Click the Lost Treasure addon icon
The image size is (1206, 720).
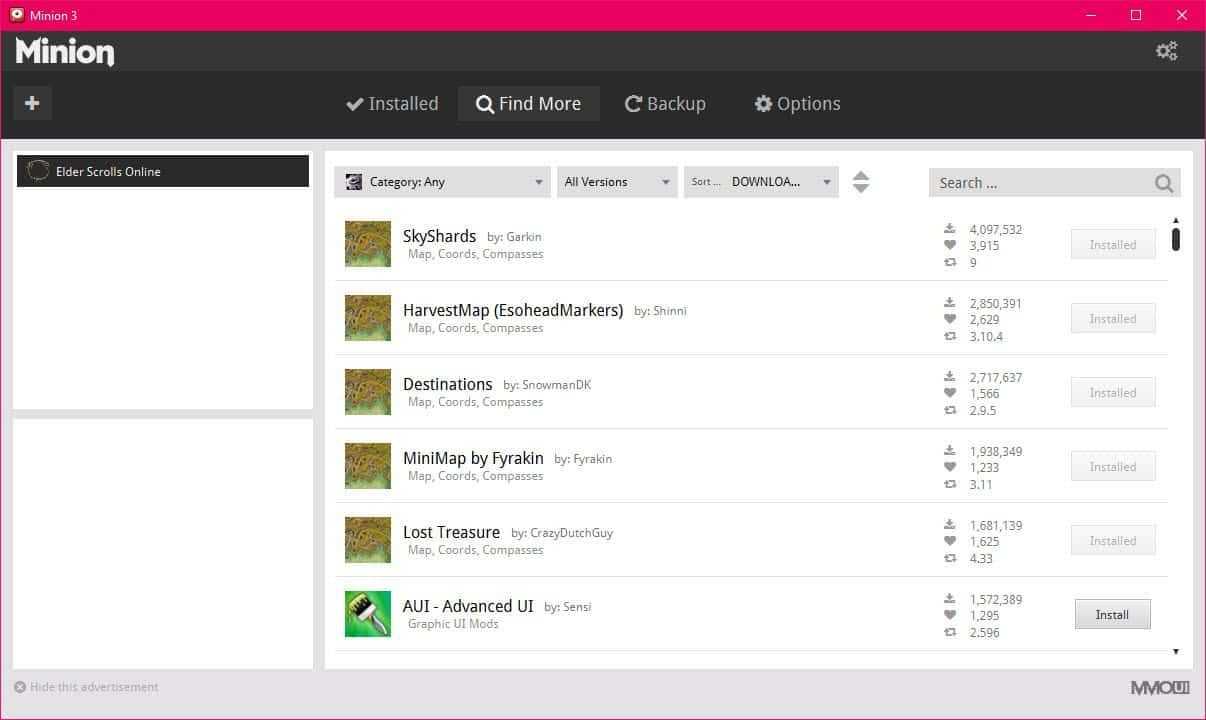[367, 540]
